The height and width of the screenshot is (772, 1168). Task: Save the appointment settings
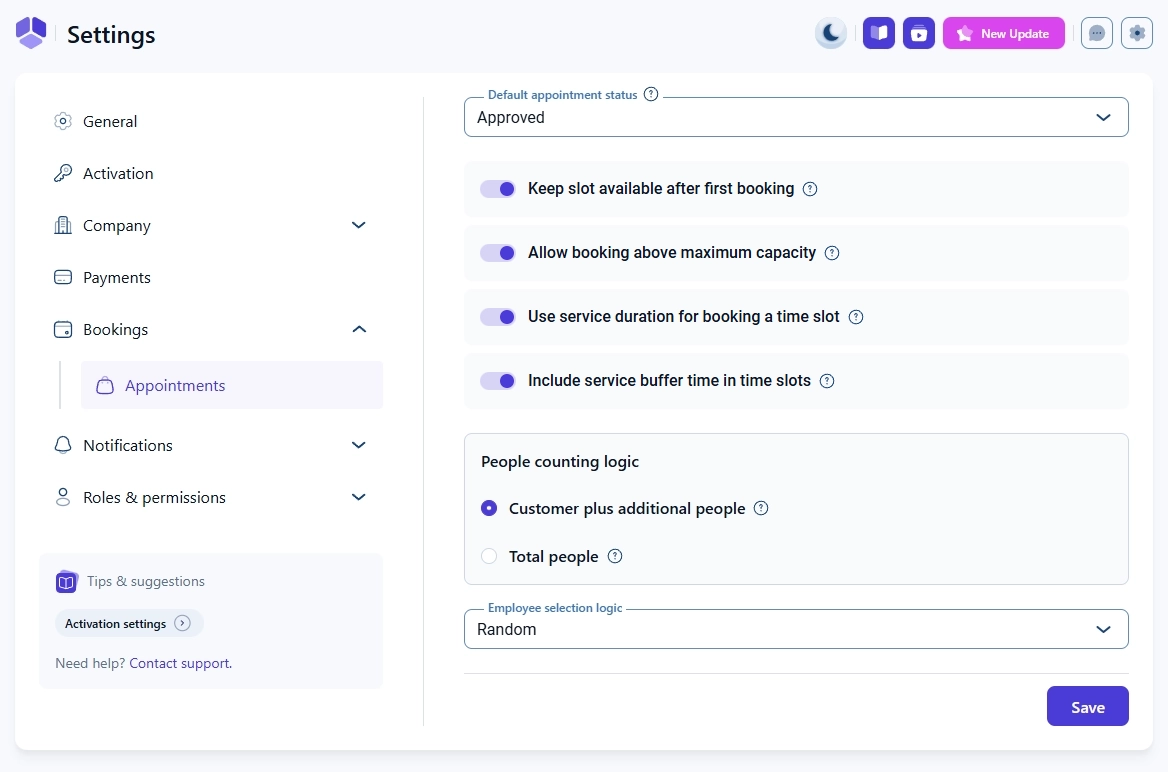(1087, 706)
